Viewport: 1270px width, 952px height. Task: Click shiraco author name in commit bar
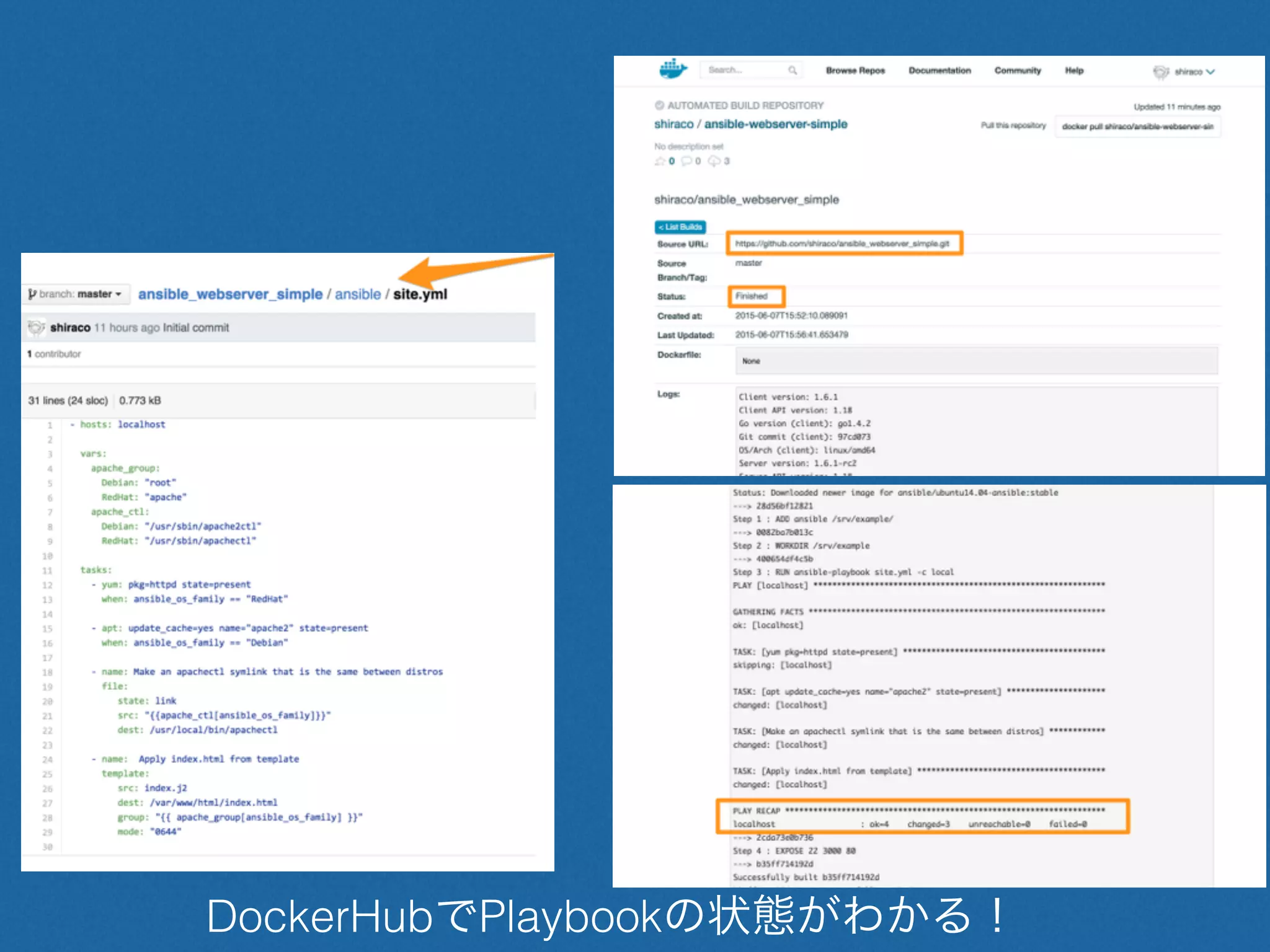[x=70, y=327]
